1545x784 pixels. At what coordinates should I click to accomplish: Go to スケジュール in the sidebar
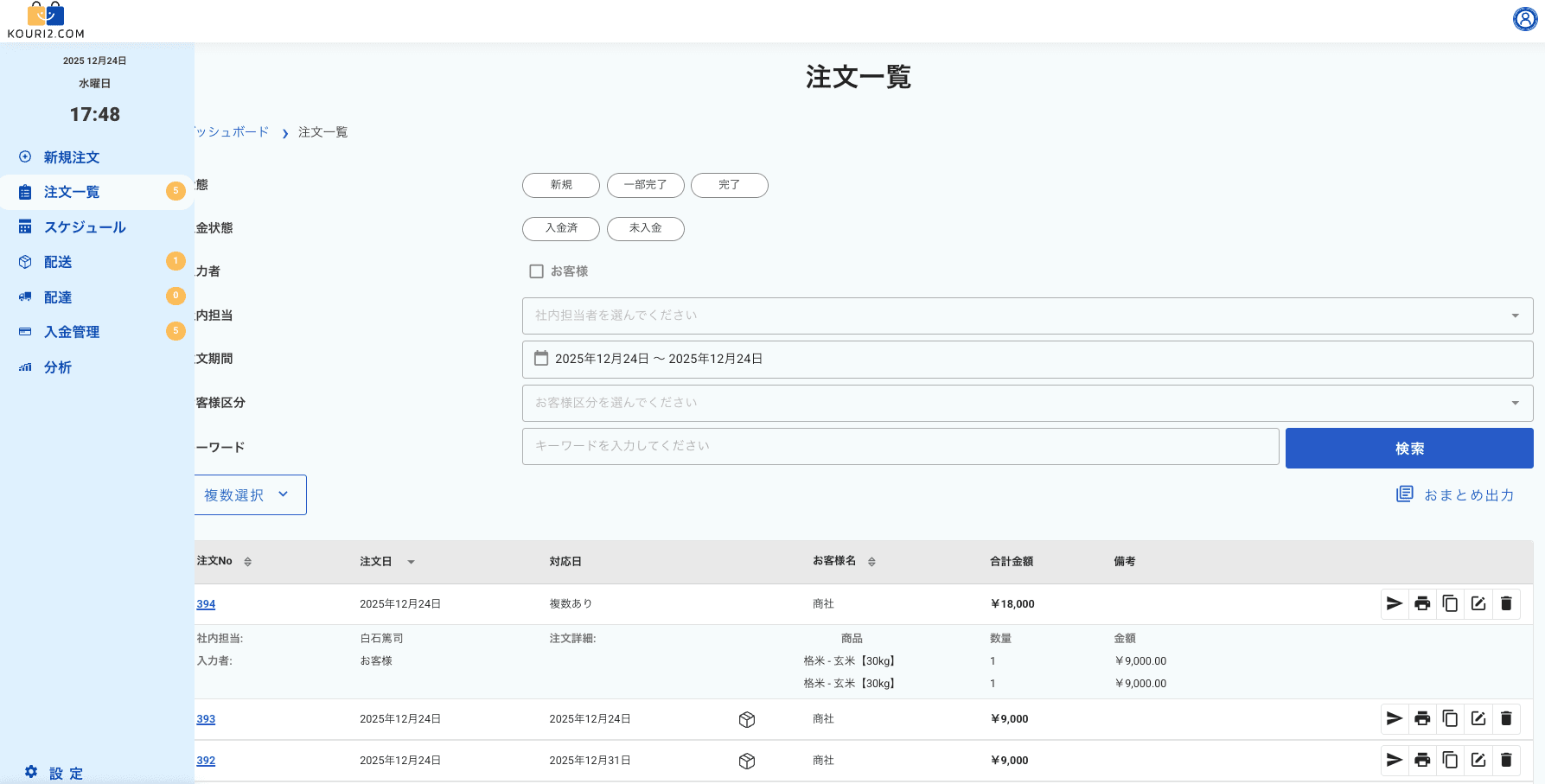click(85, 227)
